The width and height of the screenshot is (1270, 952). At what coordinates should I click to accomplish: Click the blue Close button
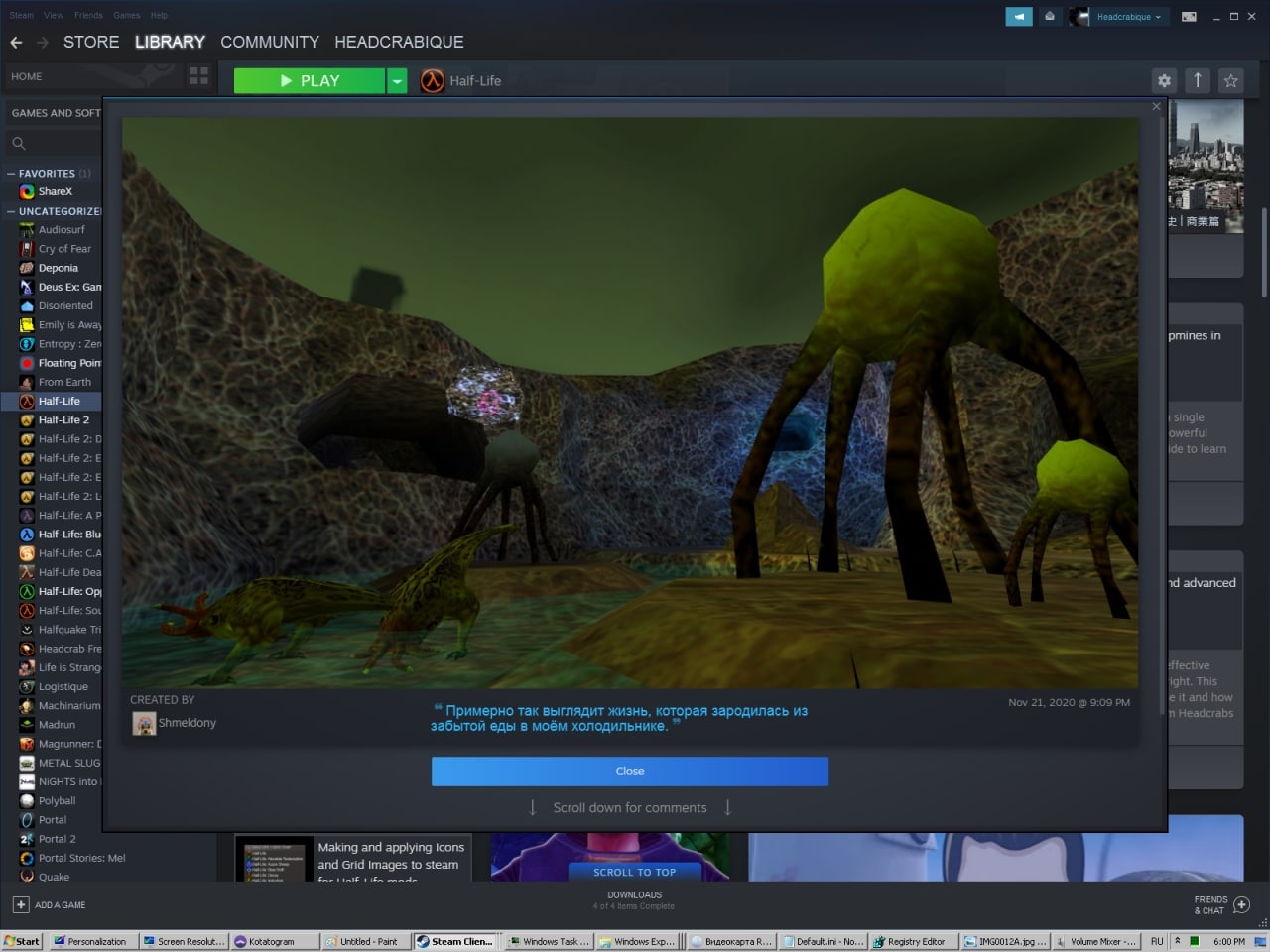[x=630, y=772]
